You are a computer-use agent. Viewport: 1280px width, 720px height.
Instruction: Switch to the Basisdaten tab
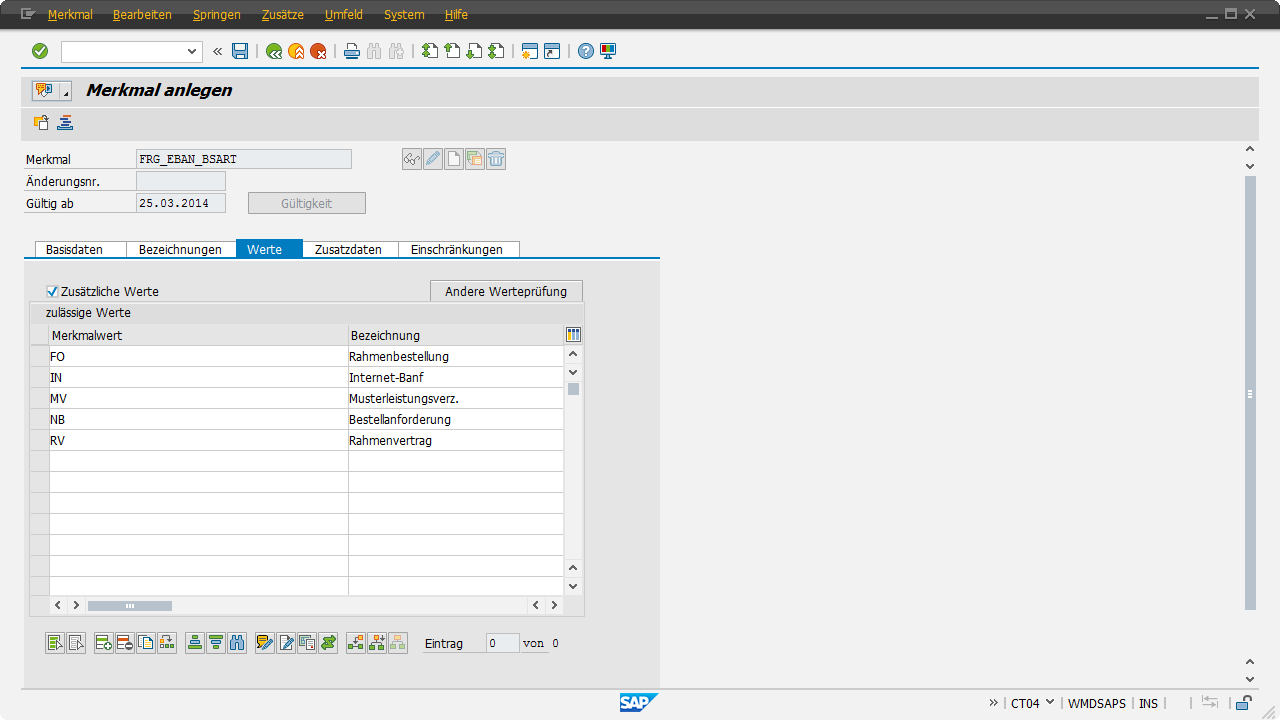[x=75, y=249]
